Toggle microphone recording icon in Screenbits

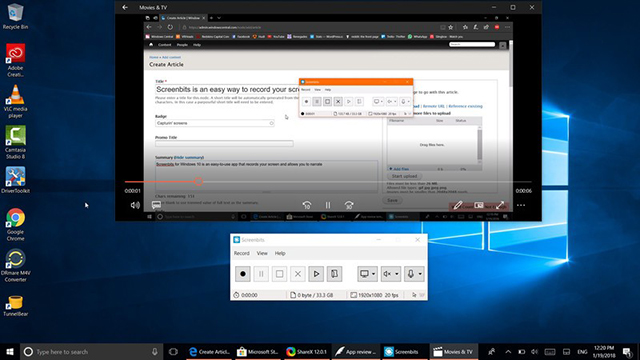(411, 274)
